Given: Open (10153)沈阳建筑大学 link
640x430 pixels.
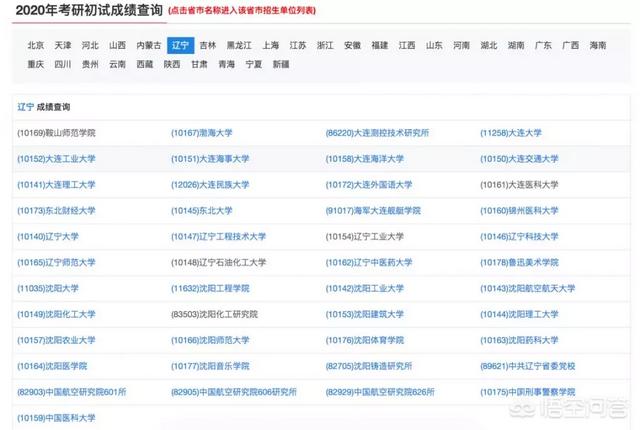Looking at the screenshot, I should pos(365,314).
